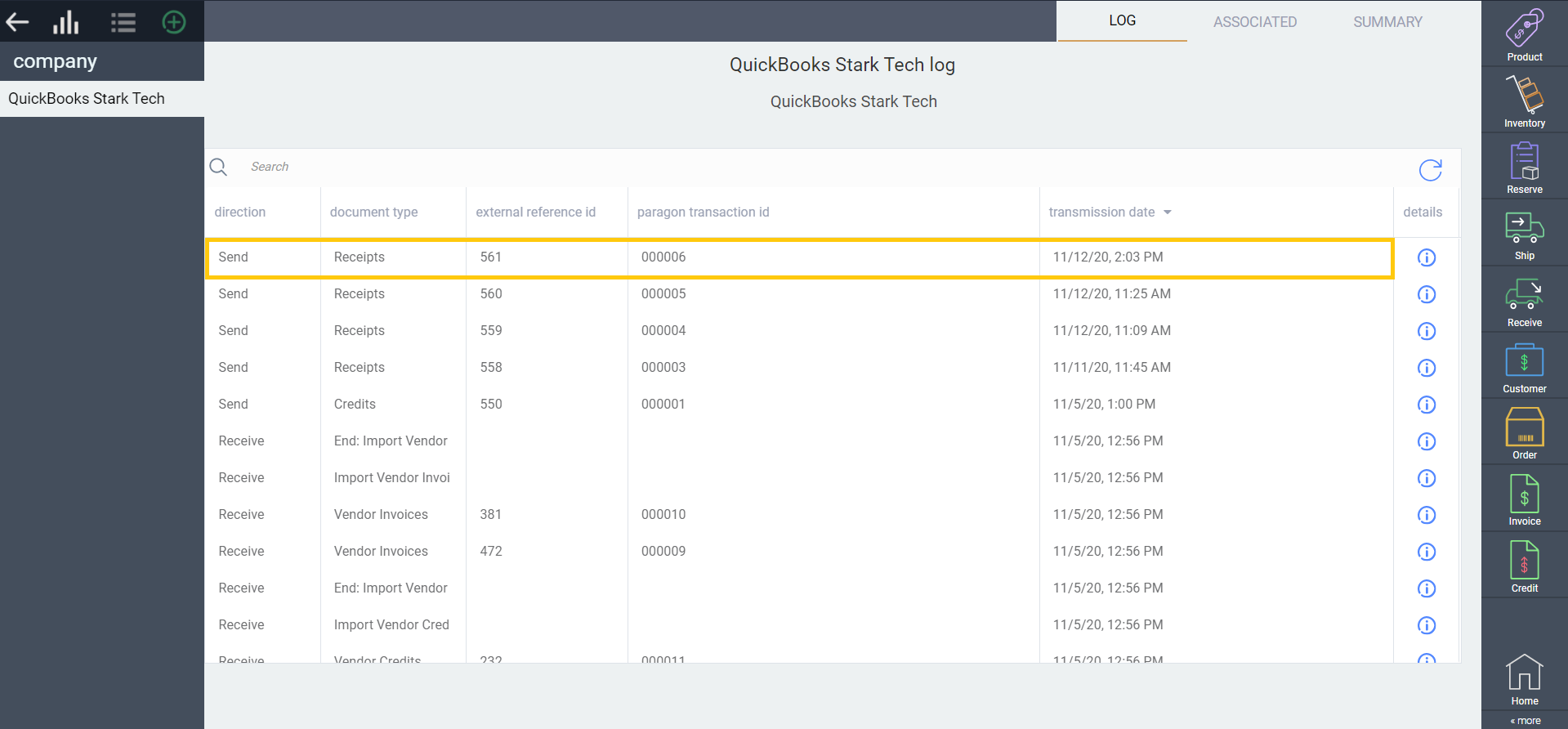Switch to the LOG tab

1122,21
